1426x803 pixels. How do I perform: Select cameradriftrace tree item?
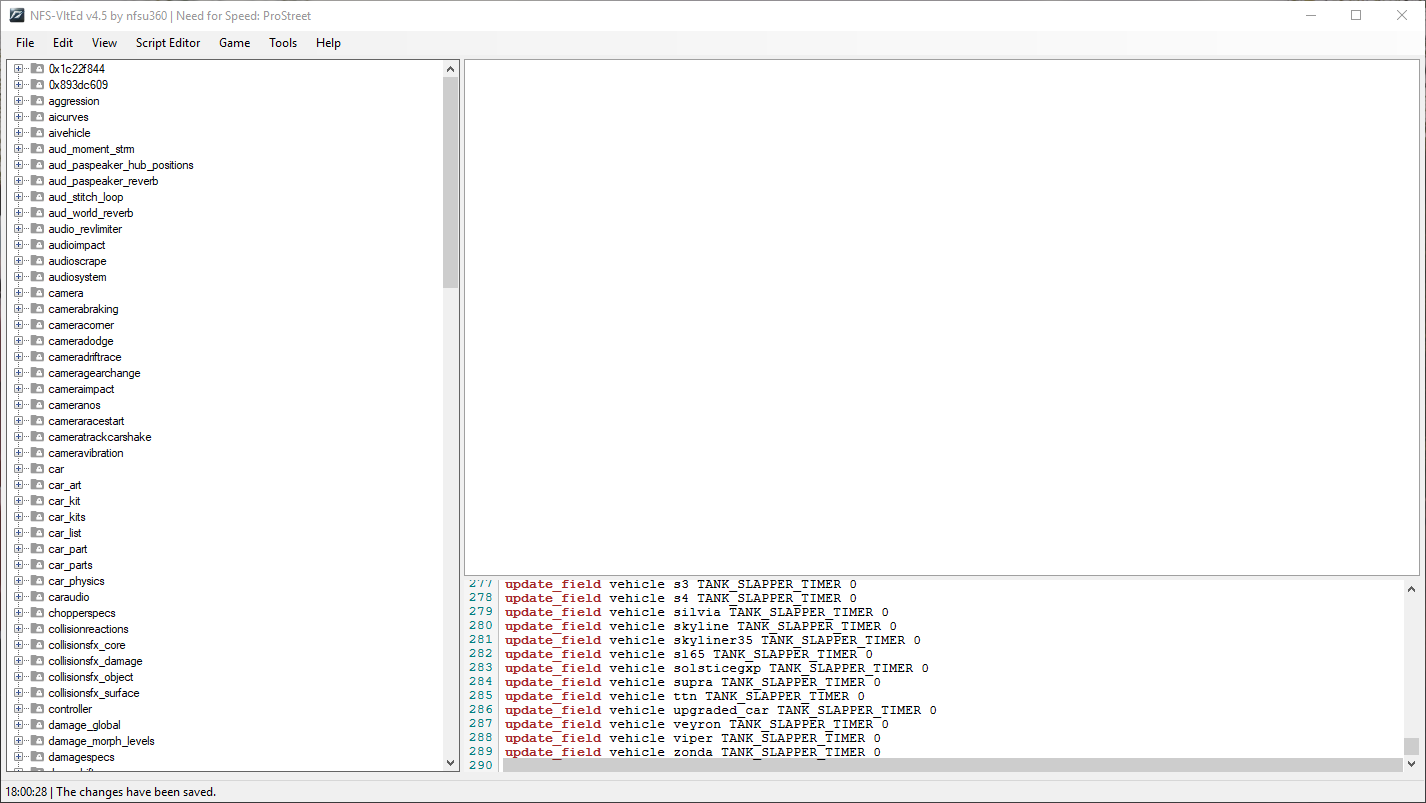(85, 357)
